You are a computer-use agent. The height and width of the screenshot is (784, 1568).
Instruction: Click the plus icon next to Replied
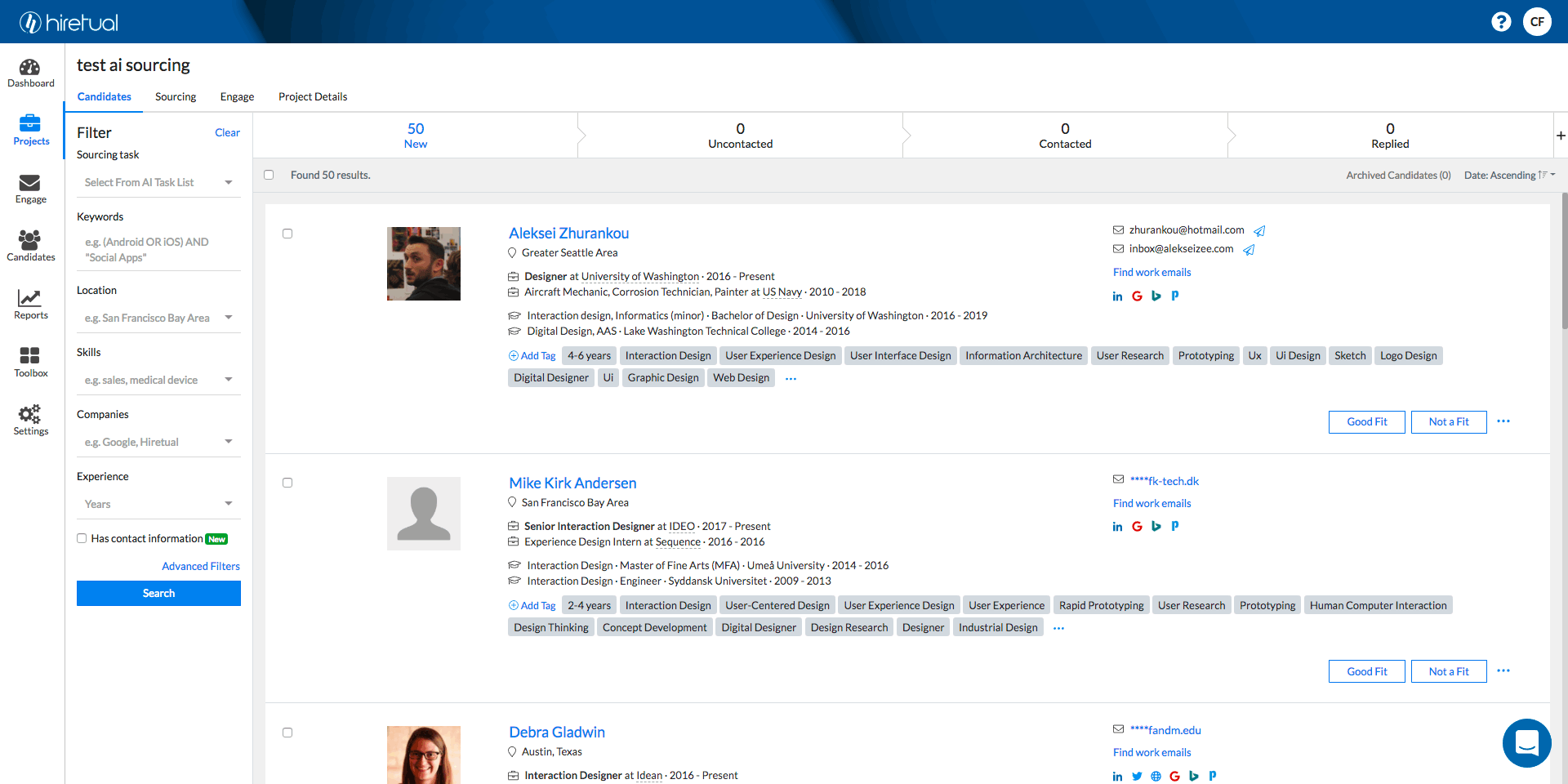point(1561,136)
